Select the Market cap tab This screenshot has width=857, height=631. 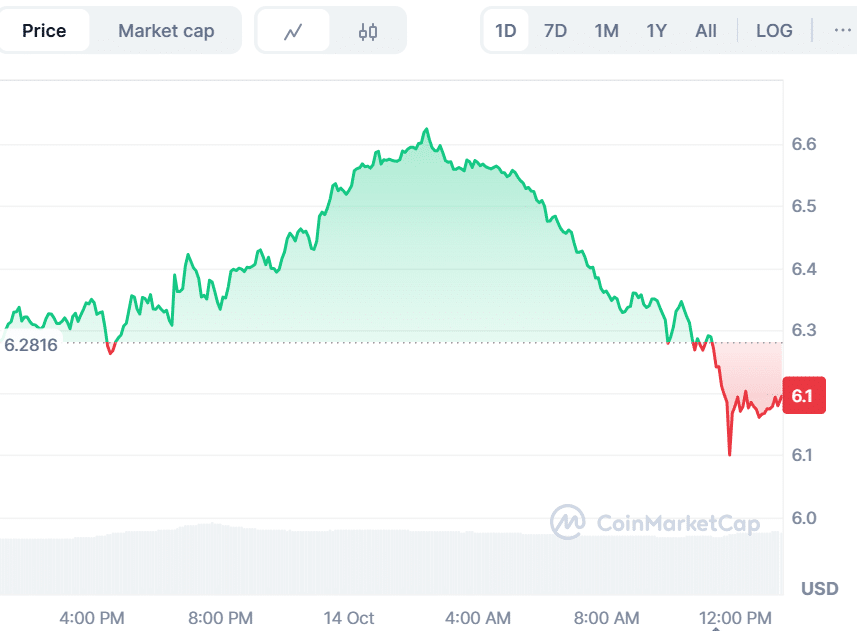(166, 31)
